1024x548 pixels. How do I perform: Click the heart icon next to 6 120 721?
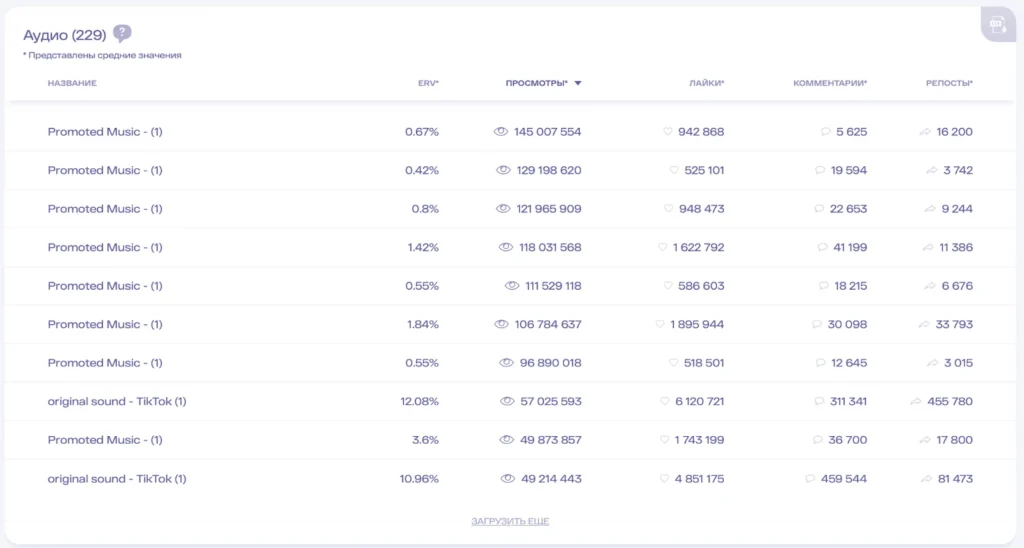pyautogui.click(x=664, y=402)
